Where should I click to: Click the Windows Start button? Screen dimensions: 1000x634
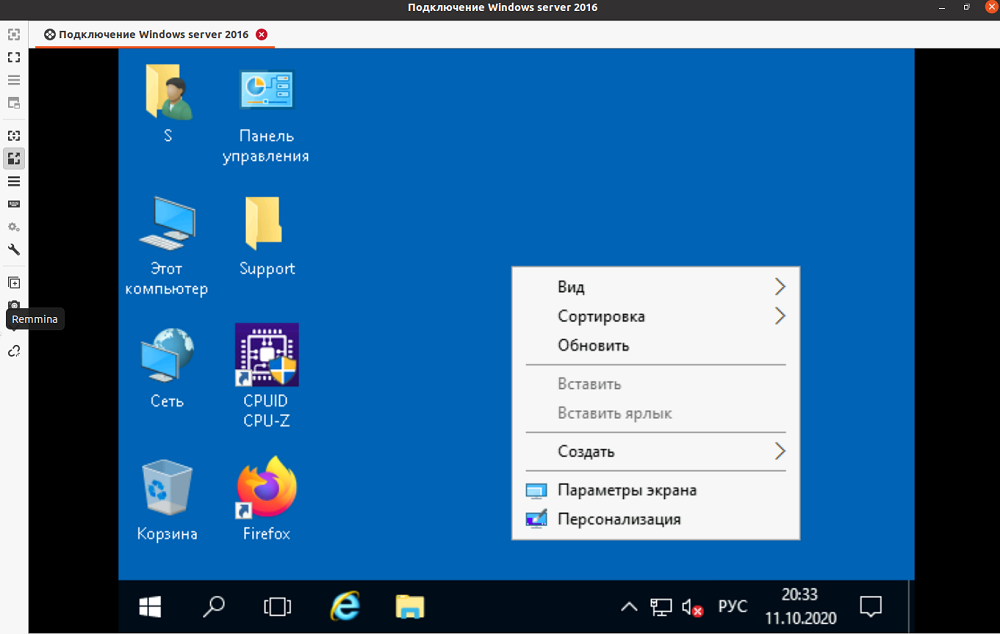click(151, 606)
